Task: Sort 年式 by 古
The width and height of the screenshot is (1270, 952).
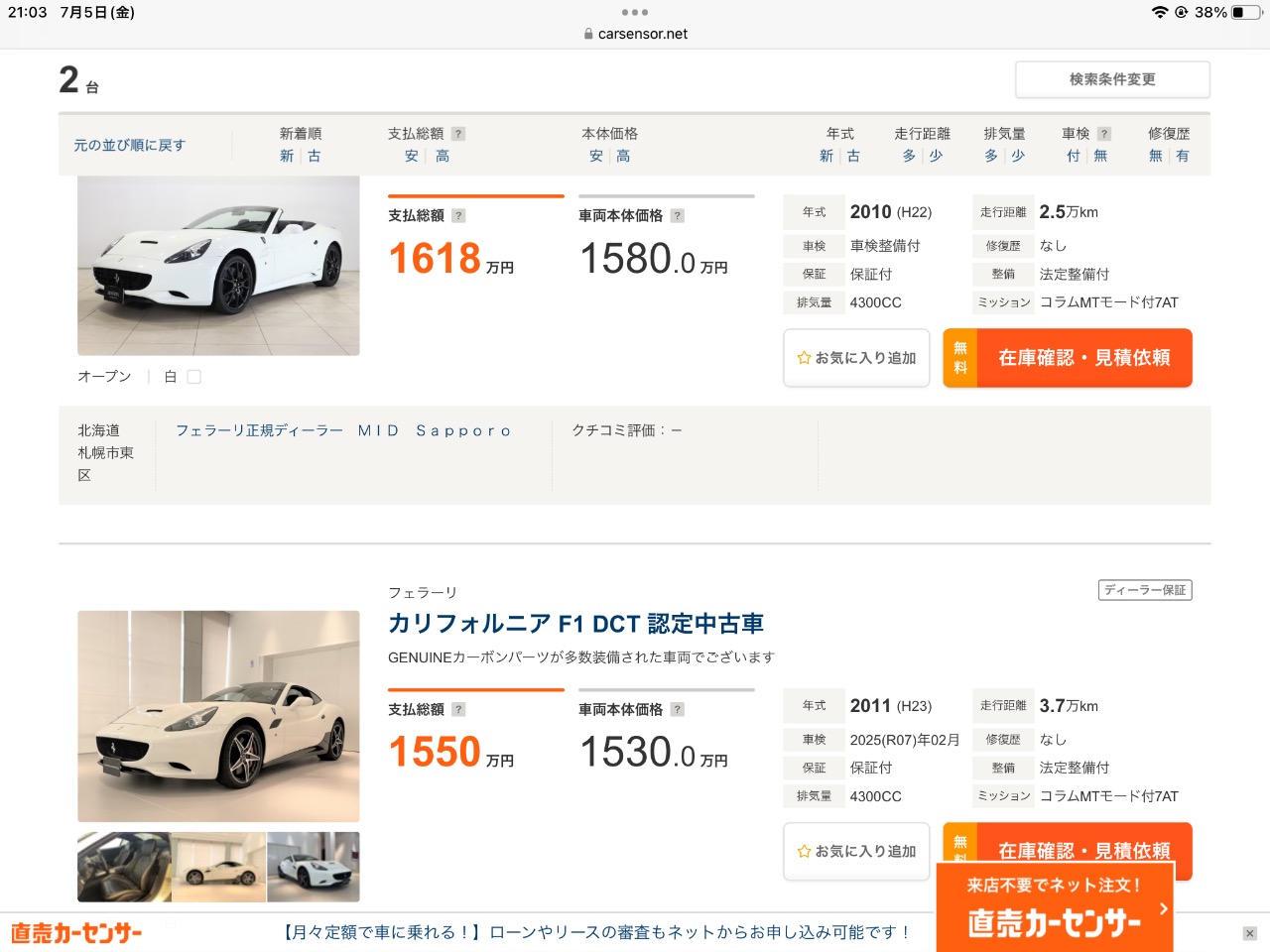Action: (x=853, y=156)
